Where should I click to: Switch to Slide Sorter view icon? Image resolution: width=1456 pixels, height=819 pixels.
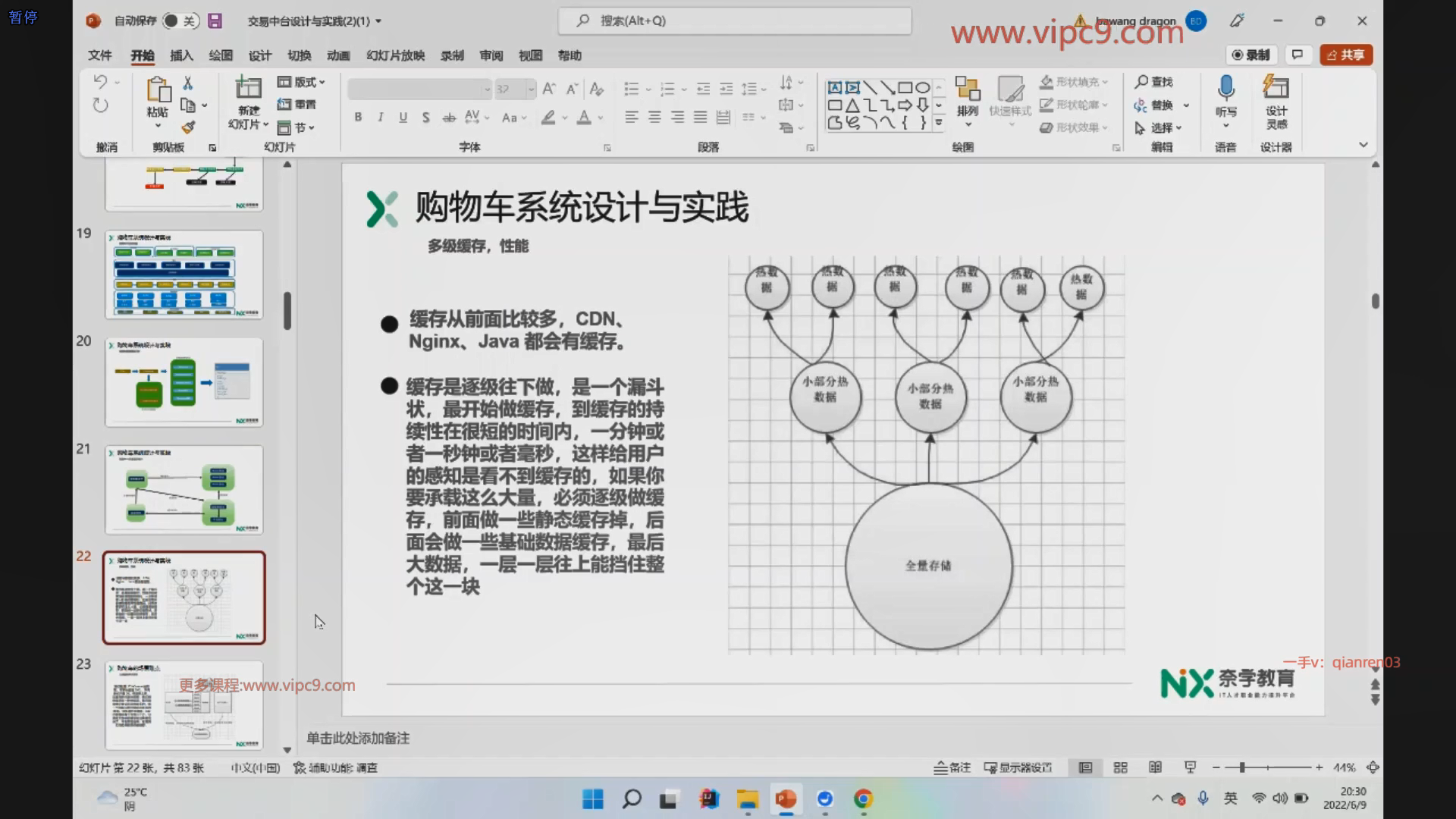point(1120,767)
